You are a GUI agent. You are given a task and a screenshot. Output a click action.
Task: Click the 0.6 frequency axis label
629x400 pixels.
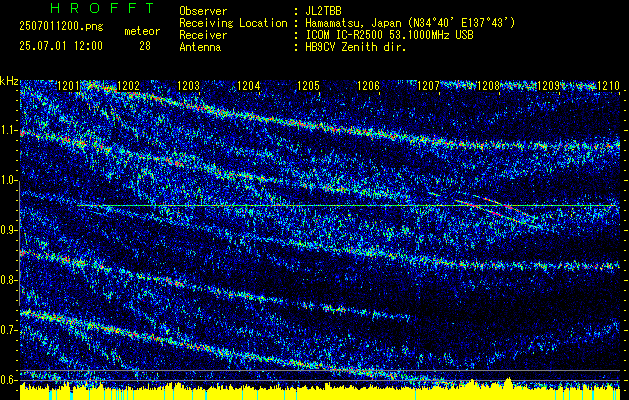click(9, 380)
